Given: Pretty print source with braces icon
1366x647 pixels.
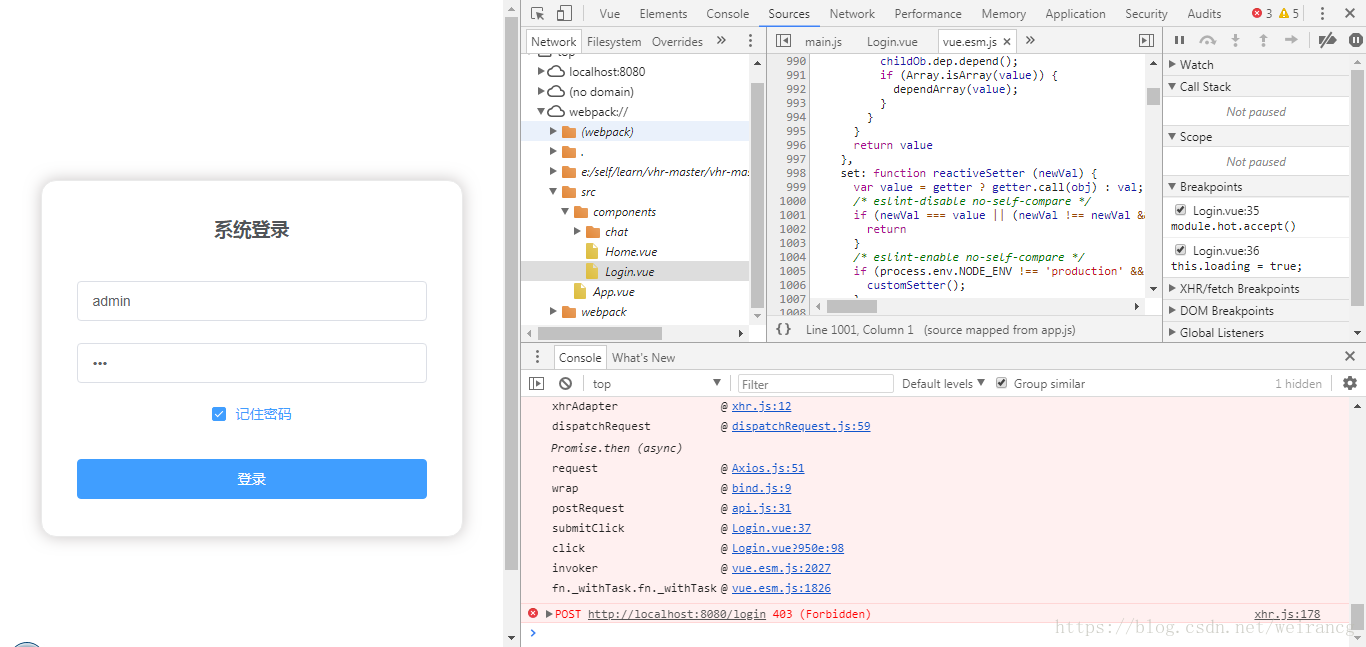Looking at the screenshot, I should coord(784,329).
